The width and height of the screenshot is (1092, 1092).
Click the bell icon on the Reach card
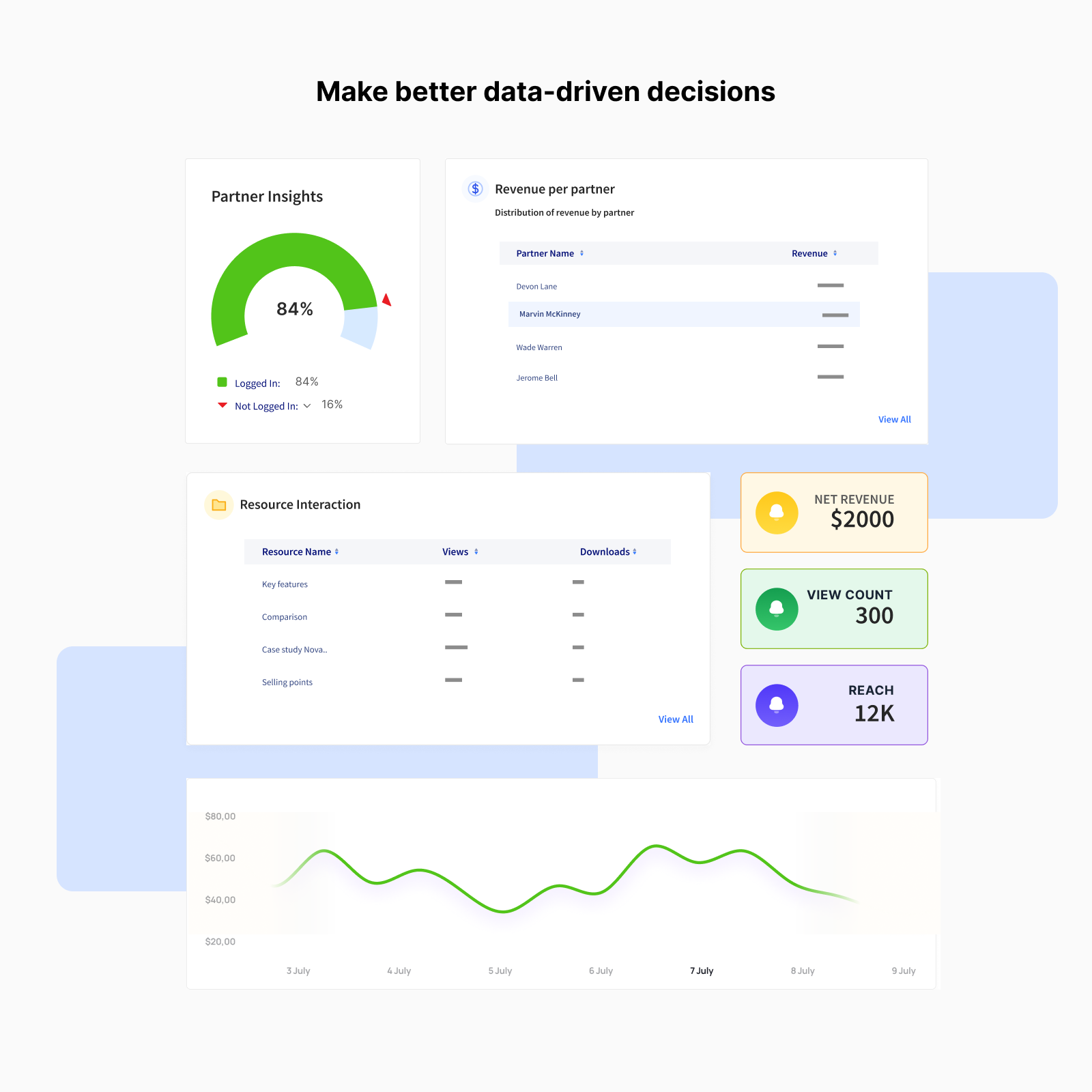776,705
